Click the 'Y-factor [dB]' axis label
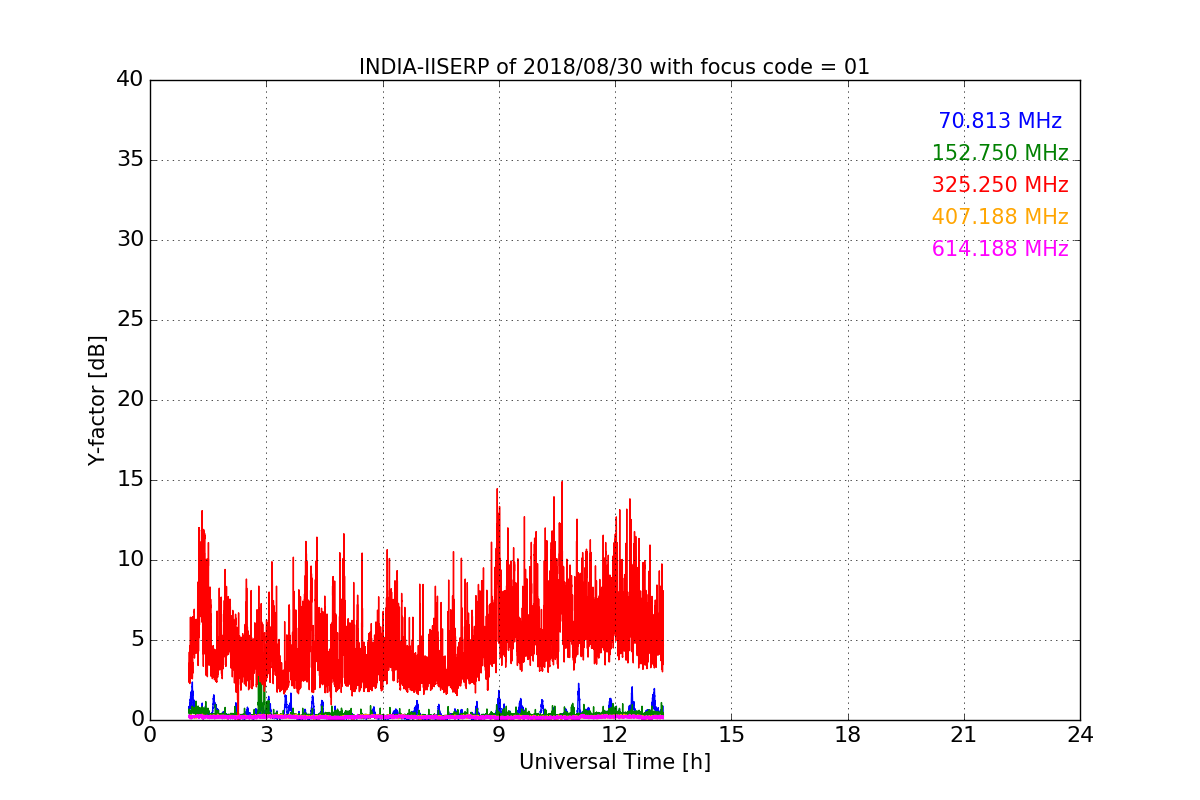1200x800 pixels. [x=97, y=400]
